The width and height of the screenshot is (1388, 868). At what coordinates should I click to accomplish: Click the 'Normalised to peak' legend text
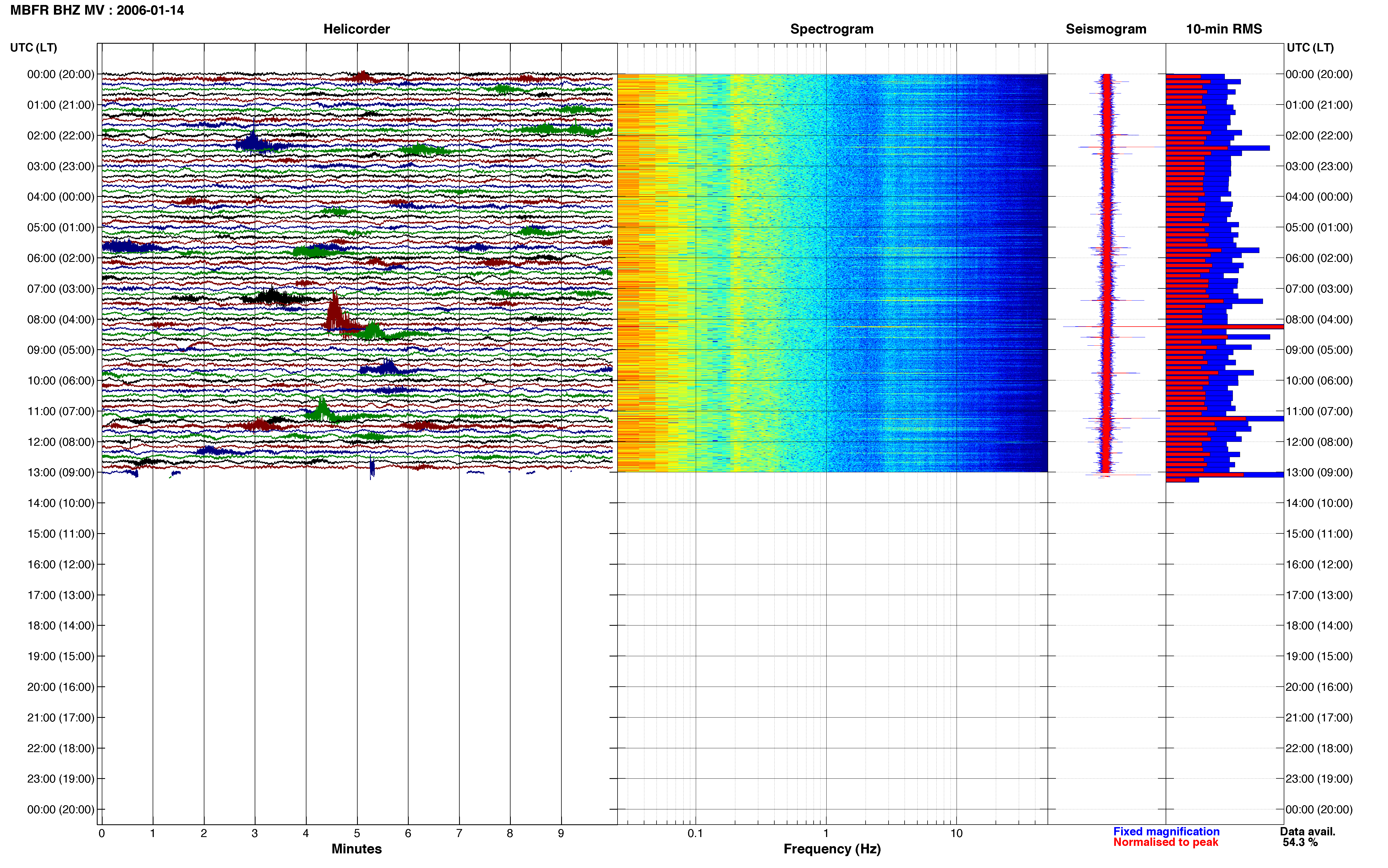point(1165,842)
